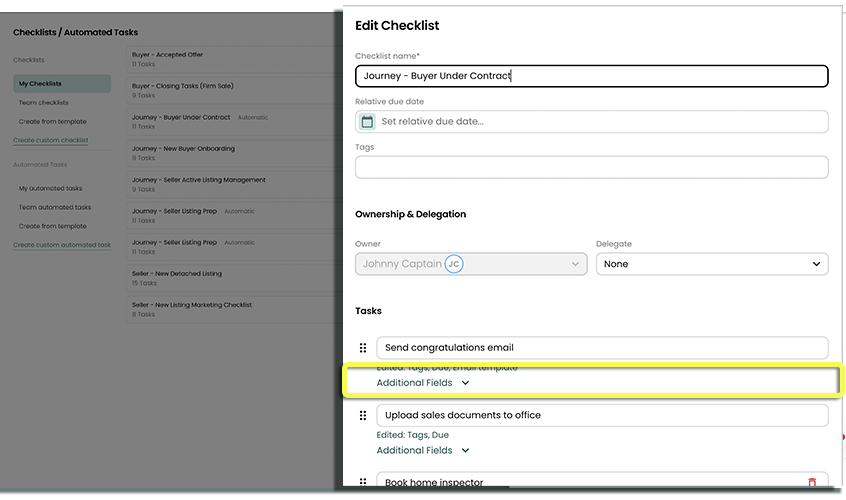The image size is (846, 500).
Task: Click drag handle beside Upload sales documents task
Action: pyautogui.click(x=363, y=415)
